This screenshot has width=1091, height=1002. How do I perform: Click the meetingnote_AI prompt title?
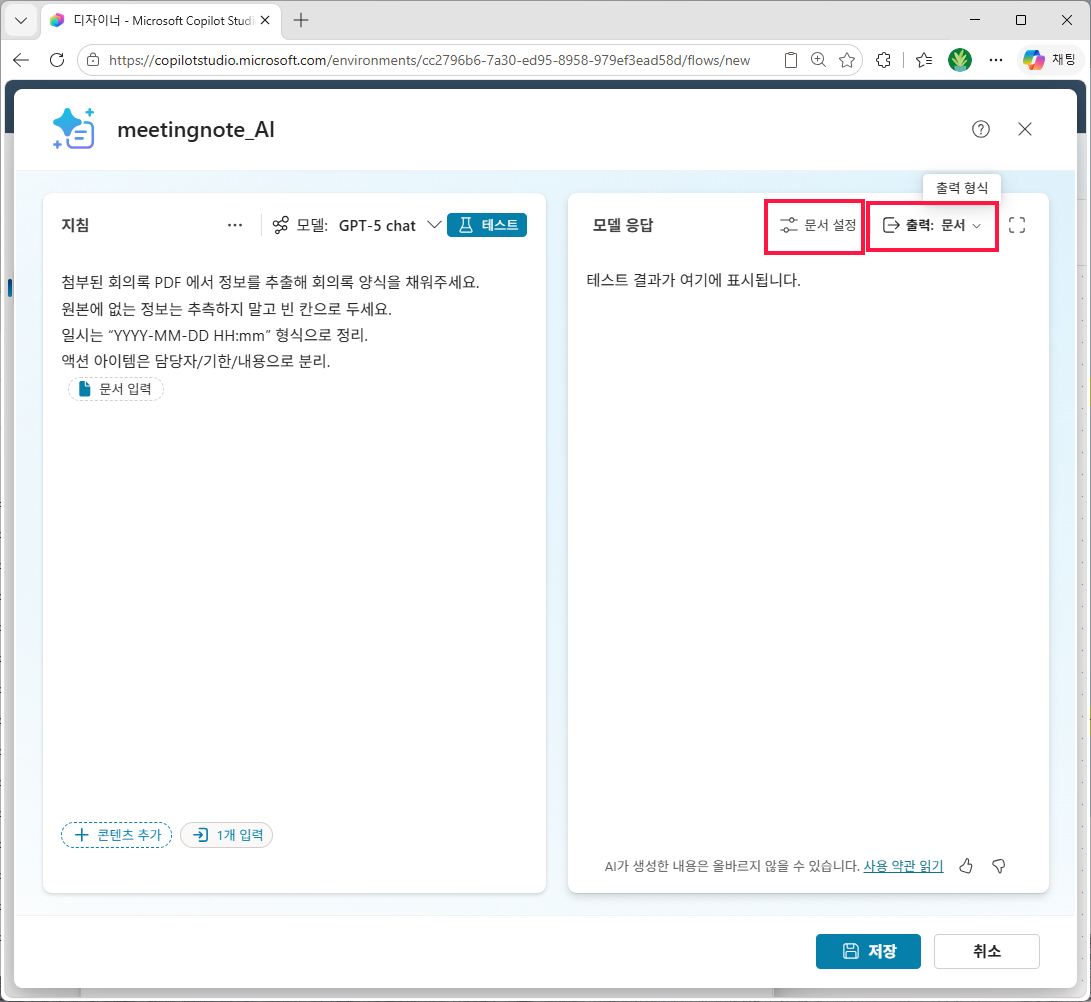[196, 129]
